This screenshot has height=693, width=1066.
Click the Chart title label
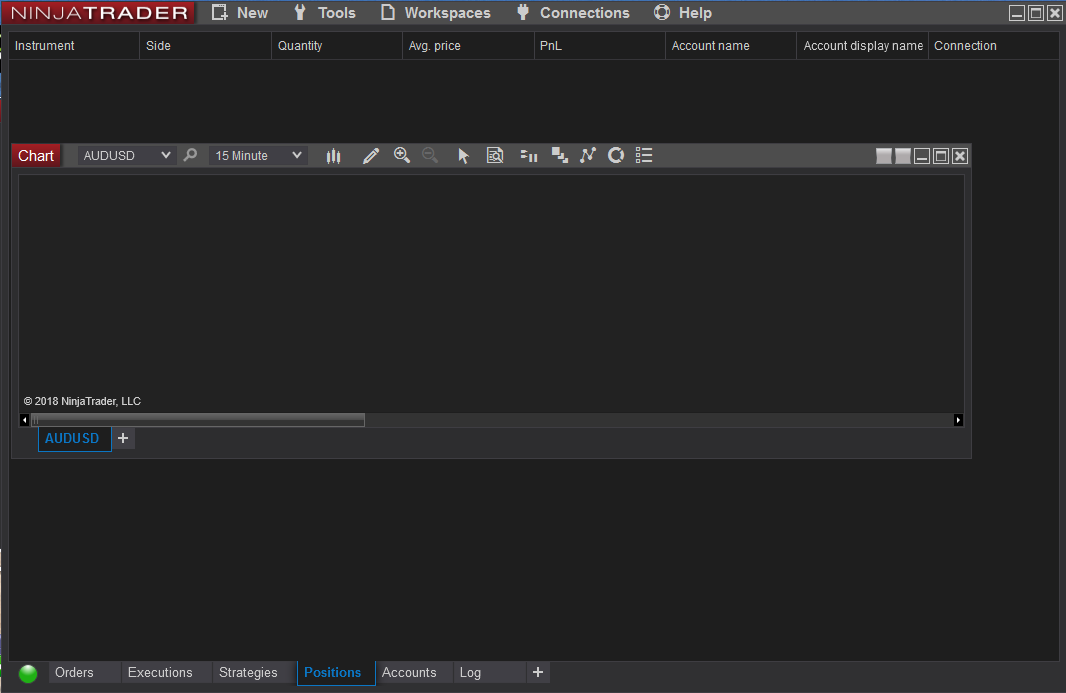(x=36, y=156)
